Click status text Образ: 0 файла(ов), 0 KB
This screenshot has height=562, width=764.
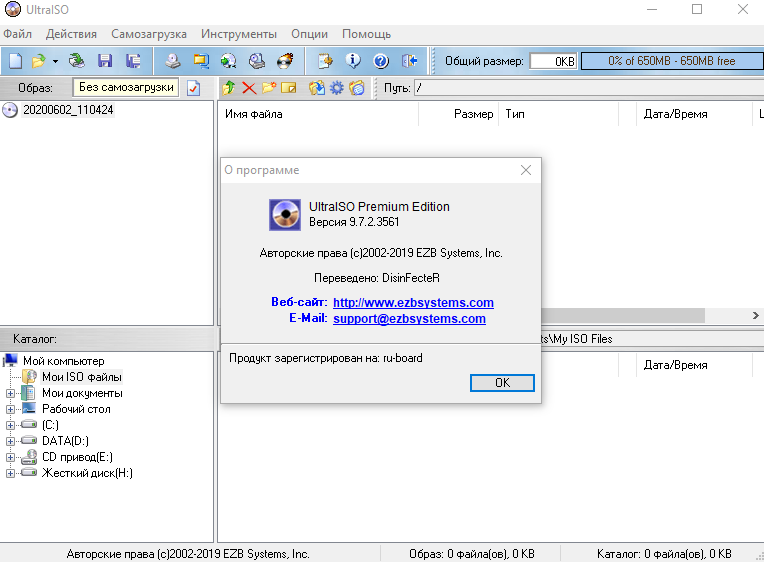tap(472, 554)
